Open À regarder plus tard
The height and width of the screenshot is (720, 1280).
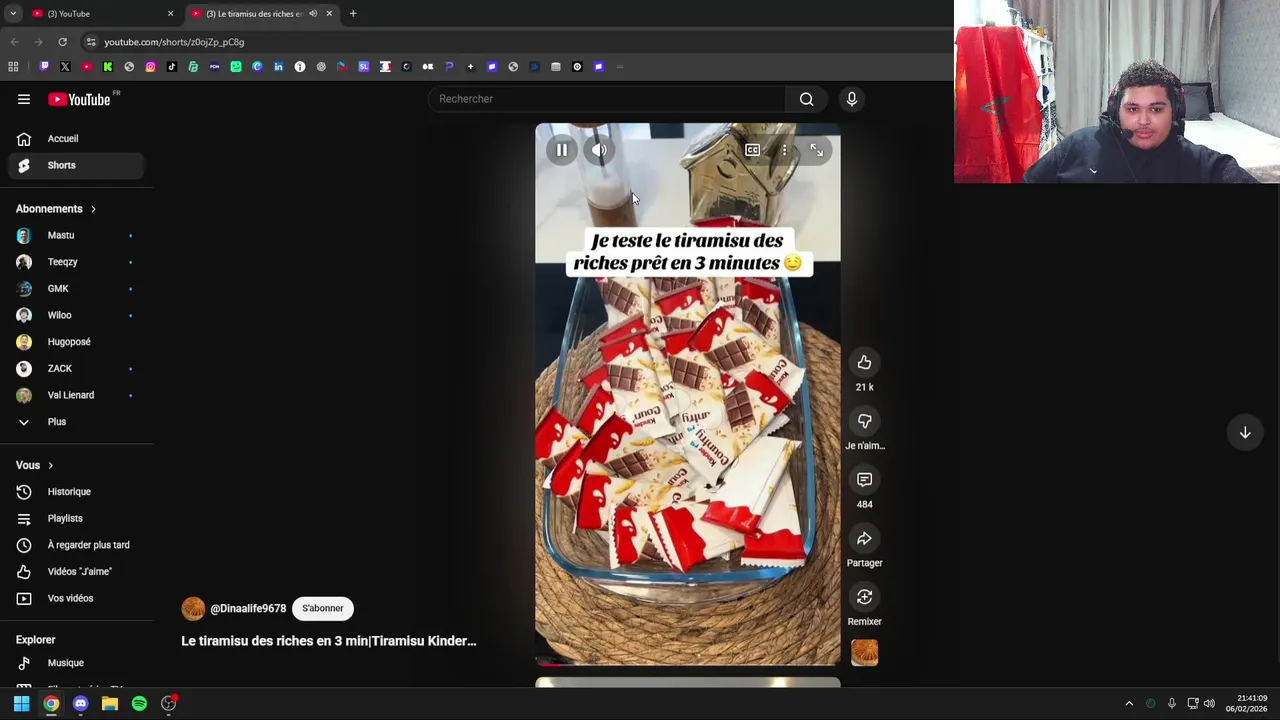click(x=76, y=545)
